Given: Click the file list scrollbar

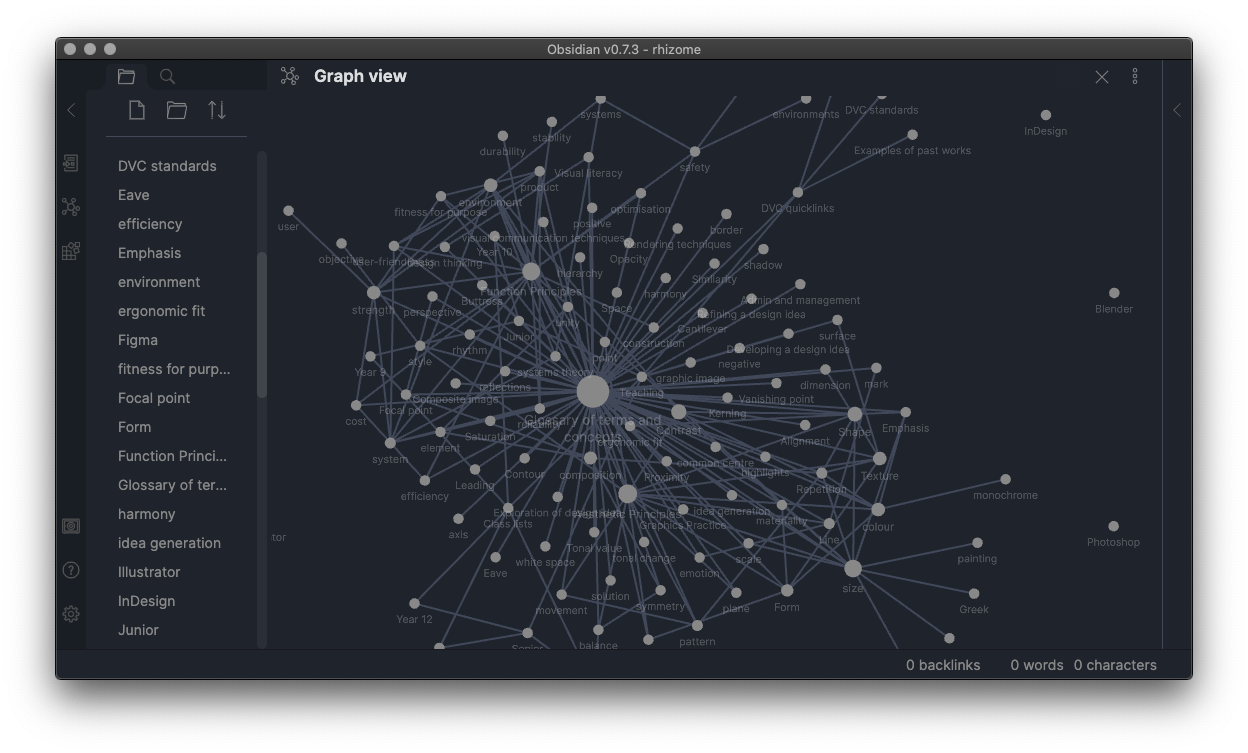Looking at the screenshot, I should pyautogui.click(x=261, y=300).
